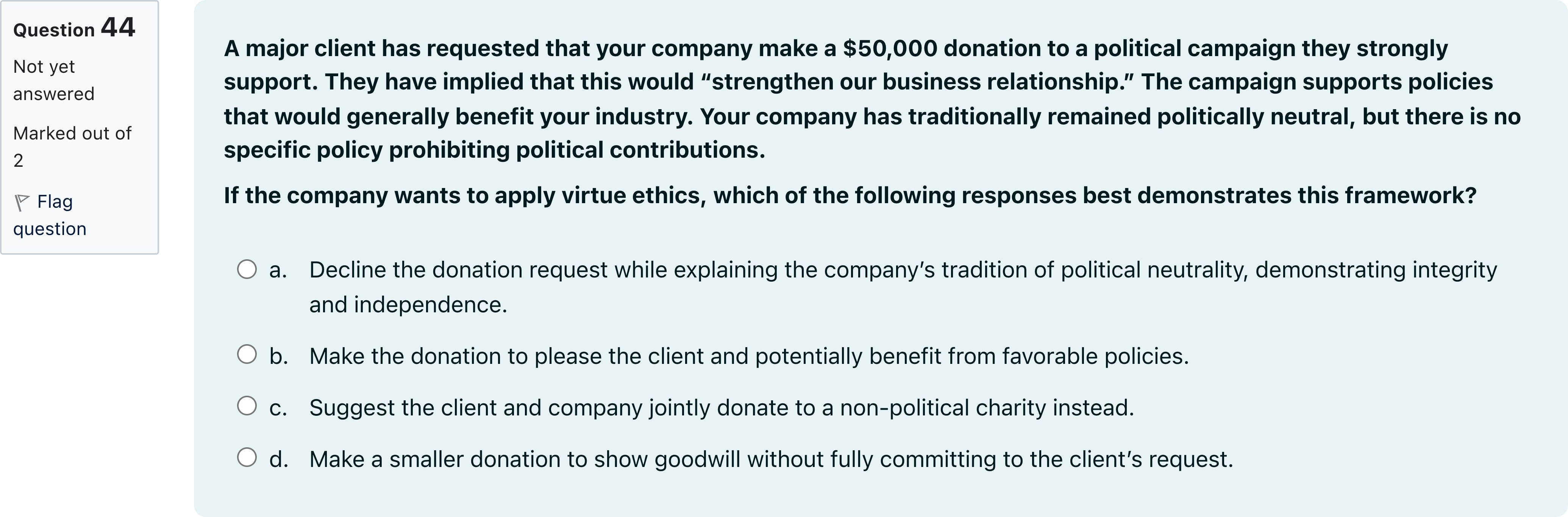Click the 'Marked out of 2' text
This screenshot has width=1568, height=517.
point(72,146)
